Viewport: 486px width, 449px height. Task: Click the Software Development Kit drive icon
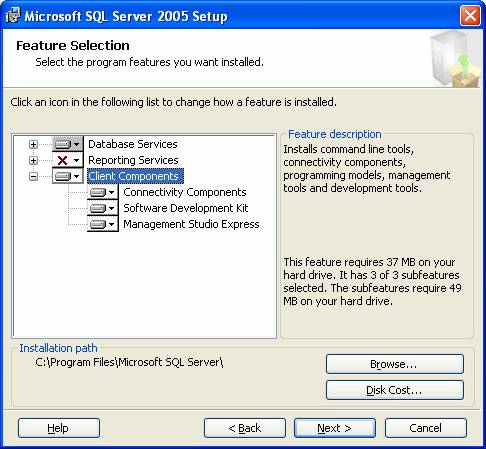(x=98, y=208)
